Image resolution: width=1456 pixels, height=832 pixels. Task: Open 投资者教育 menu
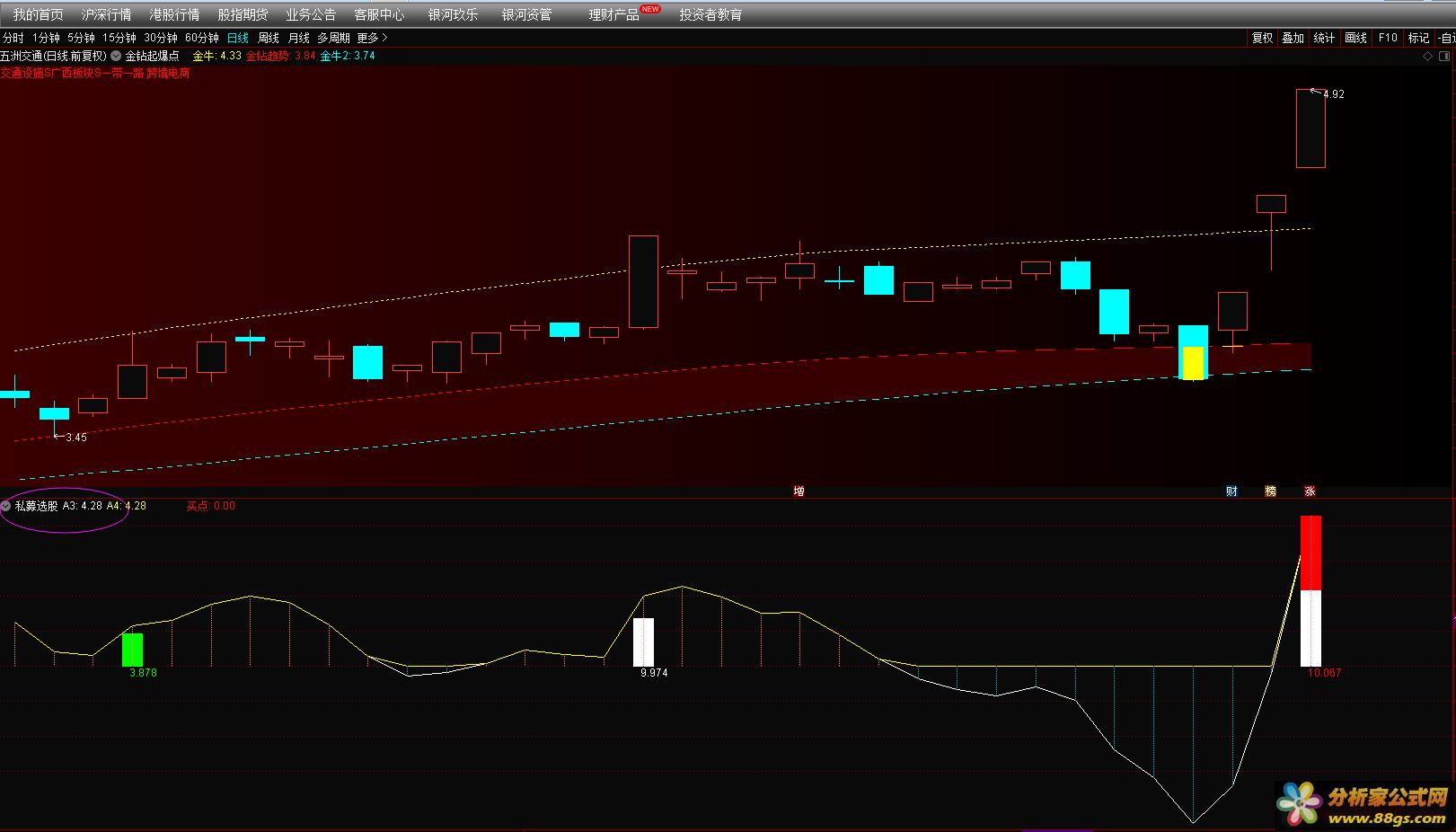coord(710,14)
